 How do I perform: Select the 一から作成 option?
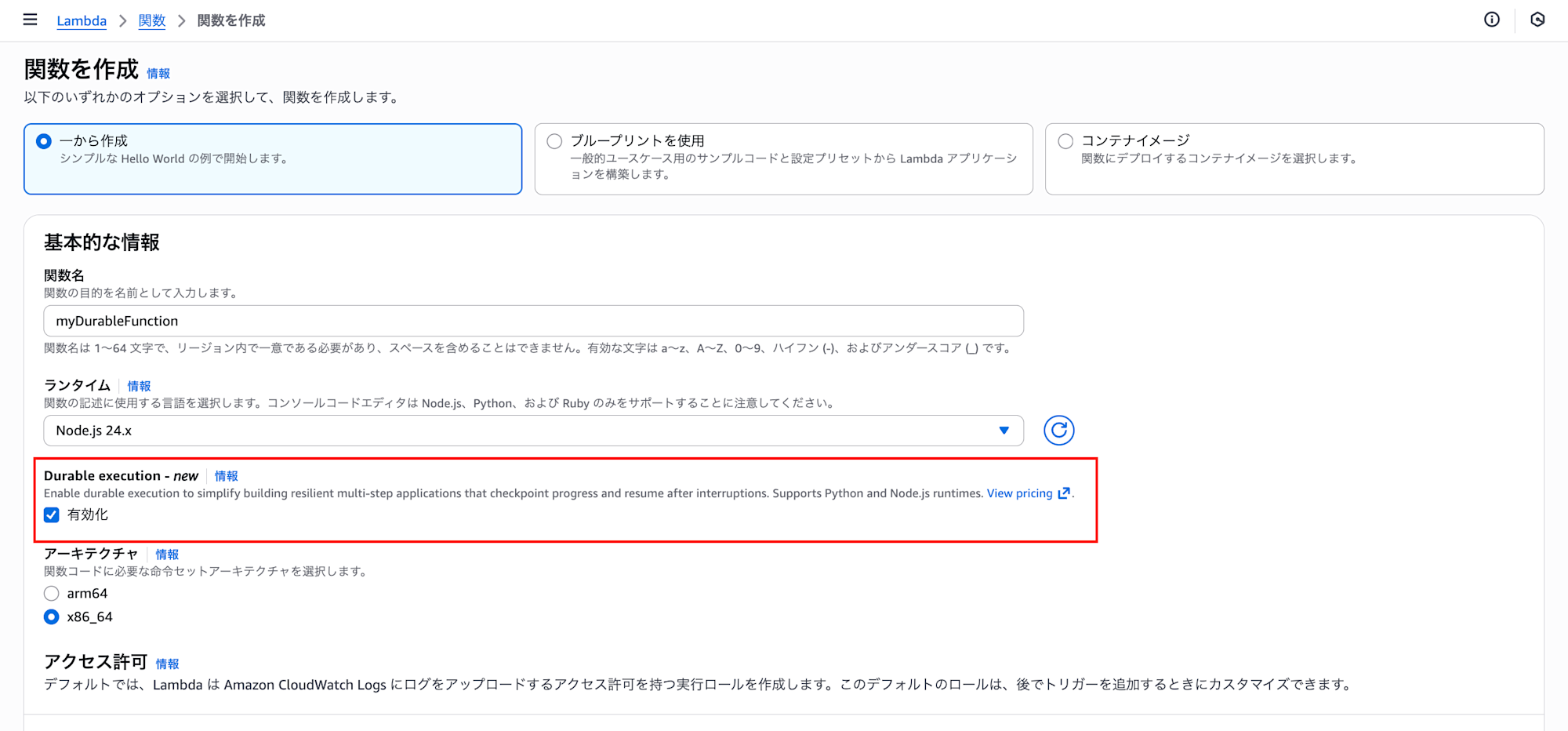point(45,141)
